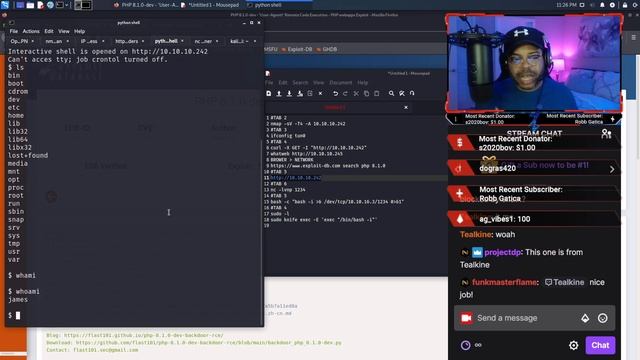Image resolution: width=640 pixels, height=360 pixels.
Task: Click Find and Replace icon in Mousepad toolbar
Action: (402, 93)
